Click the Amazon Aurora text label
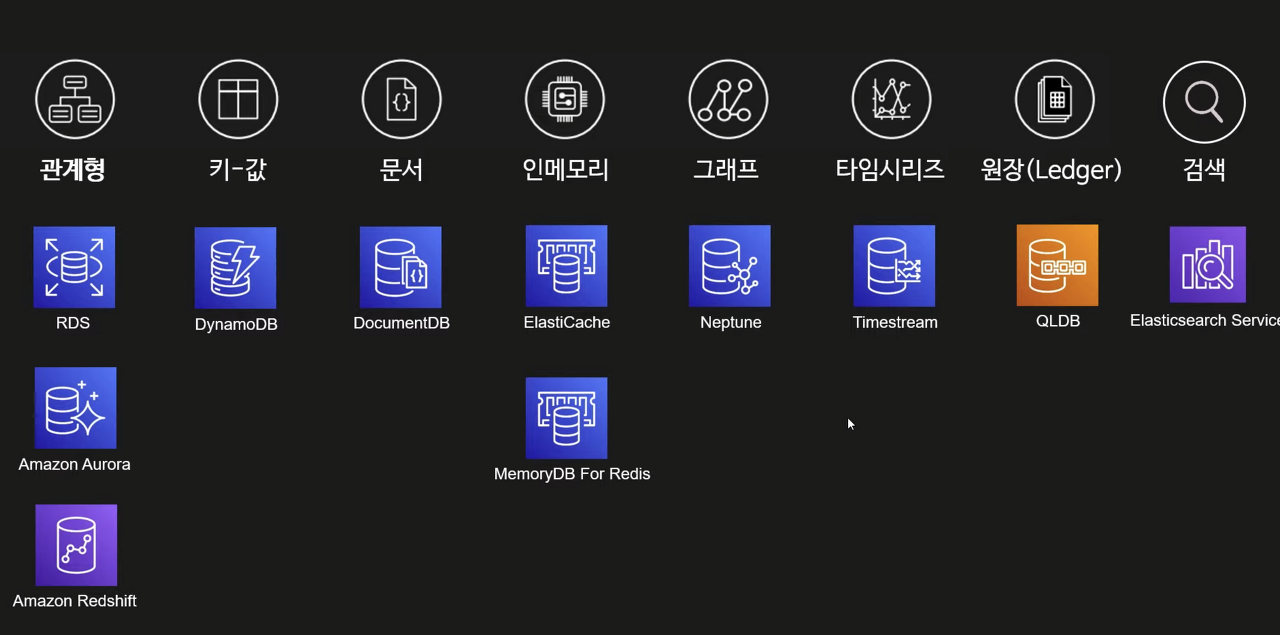Viewport: 1280px width, 635px height. tap(74, 464)
